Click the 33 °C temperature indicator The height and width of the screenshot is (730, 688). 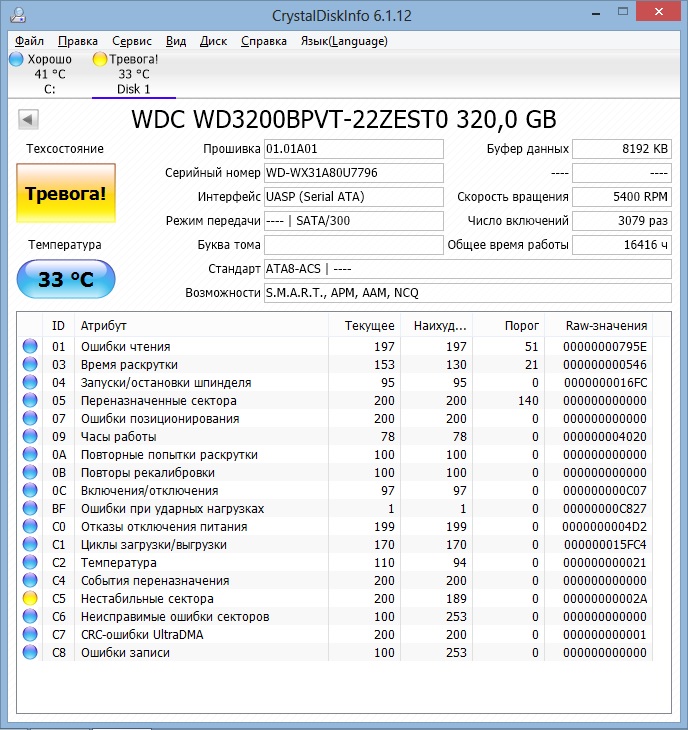point(65,279)
